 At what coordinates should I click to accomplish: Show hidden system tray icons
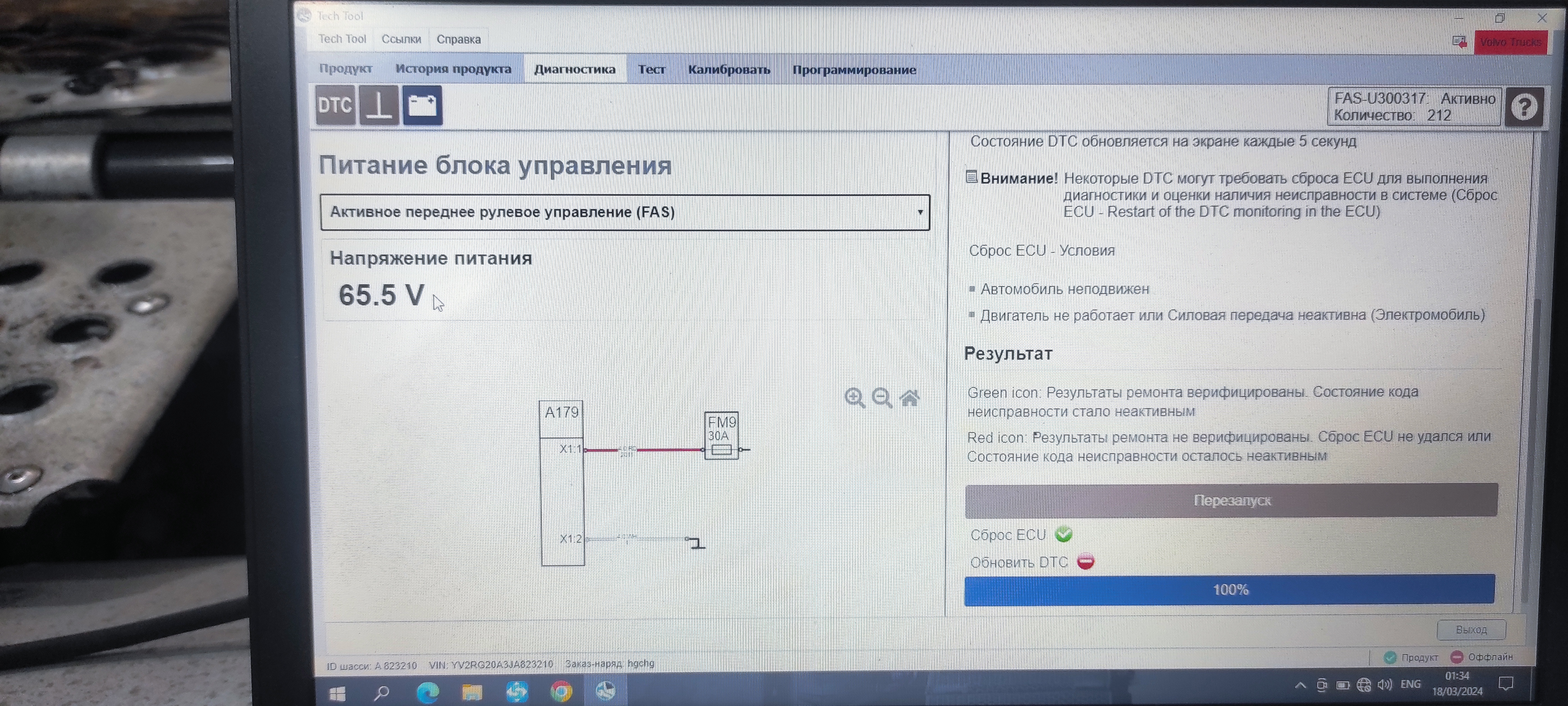click(x=1300, y=685)
